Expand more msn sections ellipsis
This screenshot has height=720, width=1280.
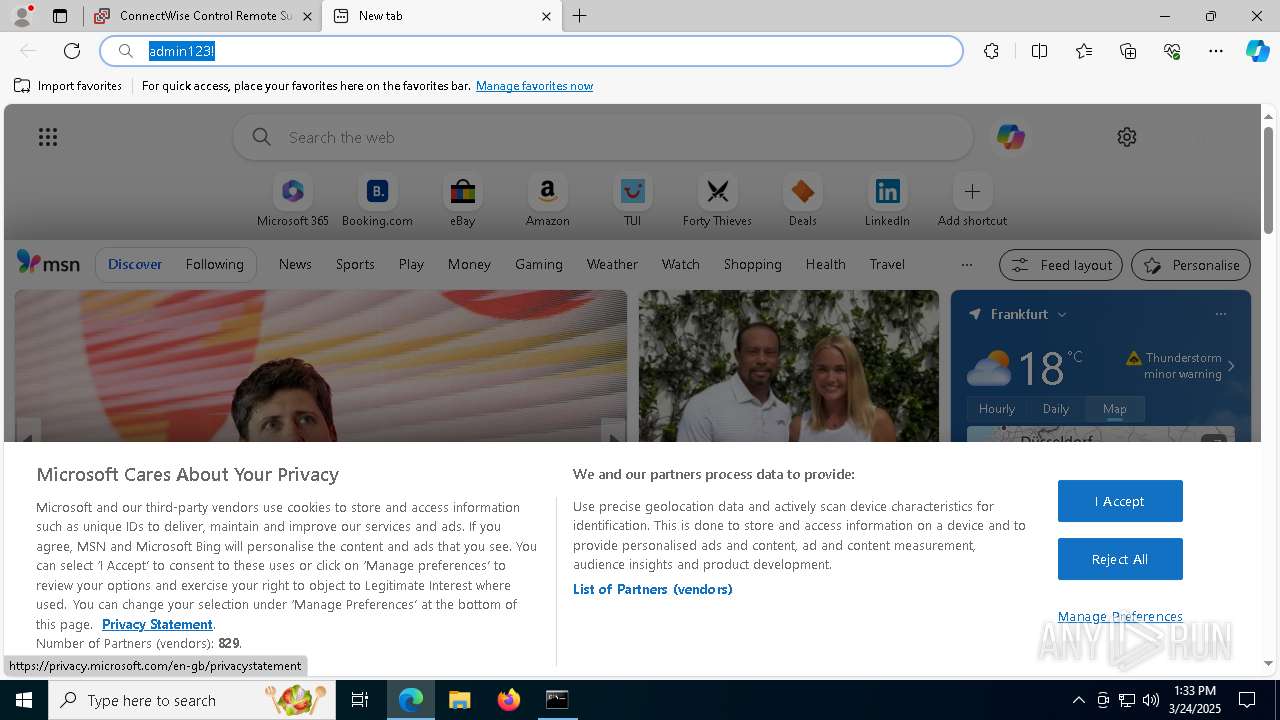pos(966,265)
